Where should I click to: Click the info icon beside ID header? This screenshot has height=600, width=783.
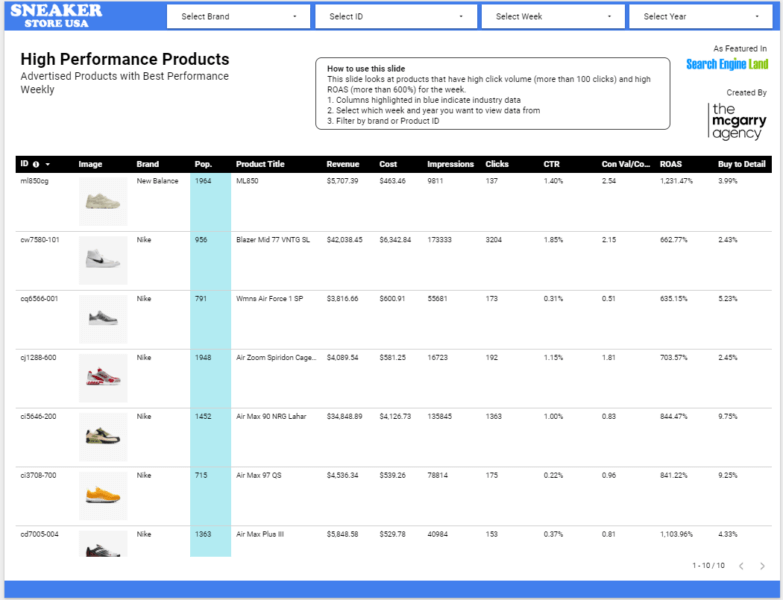[x=36, y=164]
